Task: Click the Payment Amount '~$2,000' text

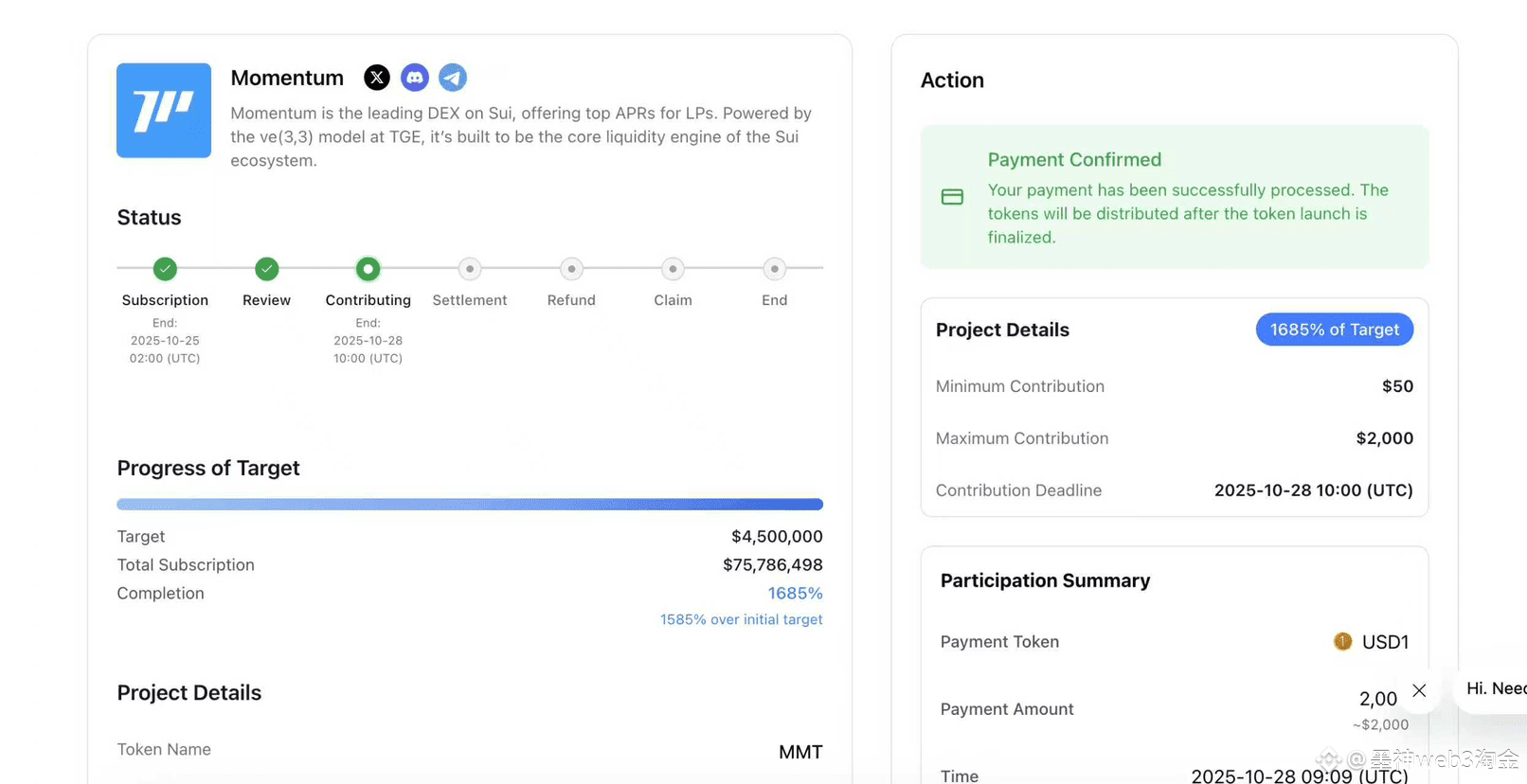Action: click(x=1380, y=724)
